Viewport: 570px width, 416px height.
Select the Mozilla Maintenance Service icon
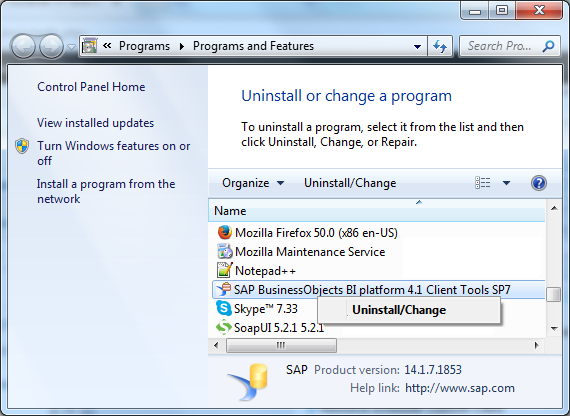pyautogui.click(x=225, y=252)
